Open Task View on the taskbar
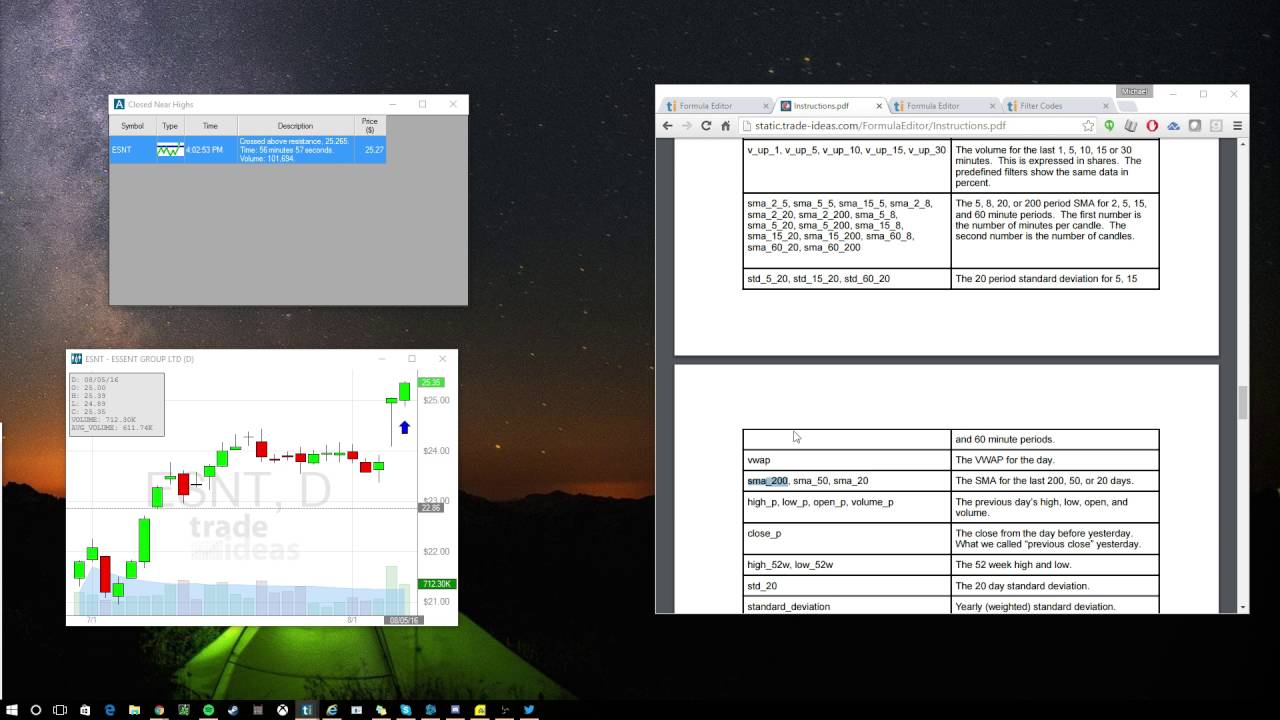Viewport: 1280px width, 720px height. point(60,710)
